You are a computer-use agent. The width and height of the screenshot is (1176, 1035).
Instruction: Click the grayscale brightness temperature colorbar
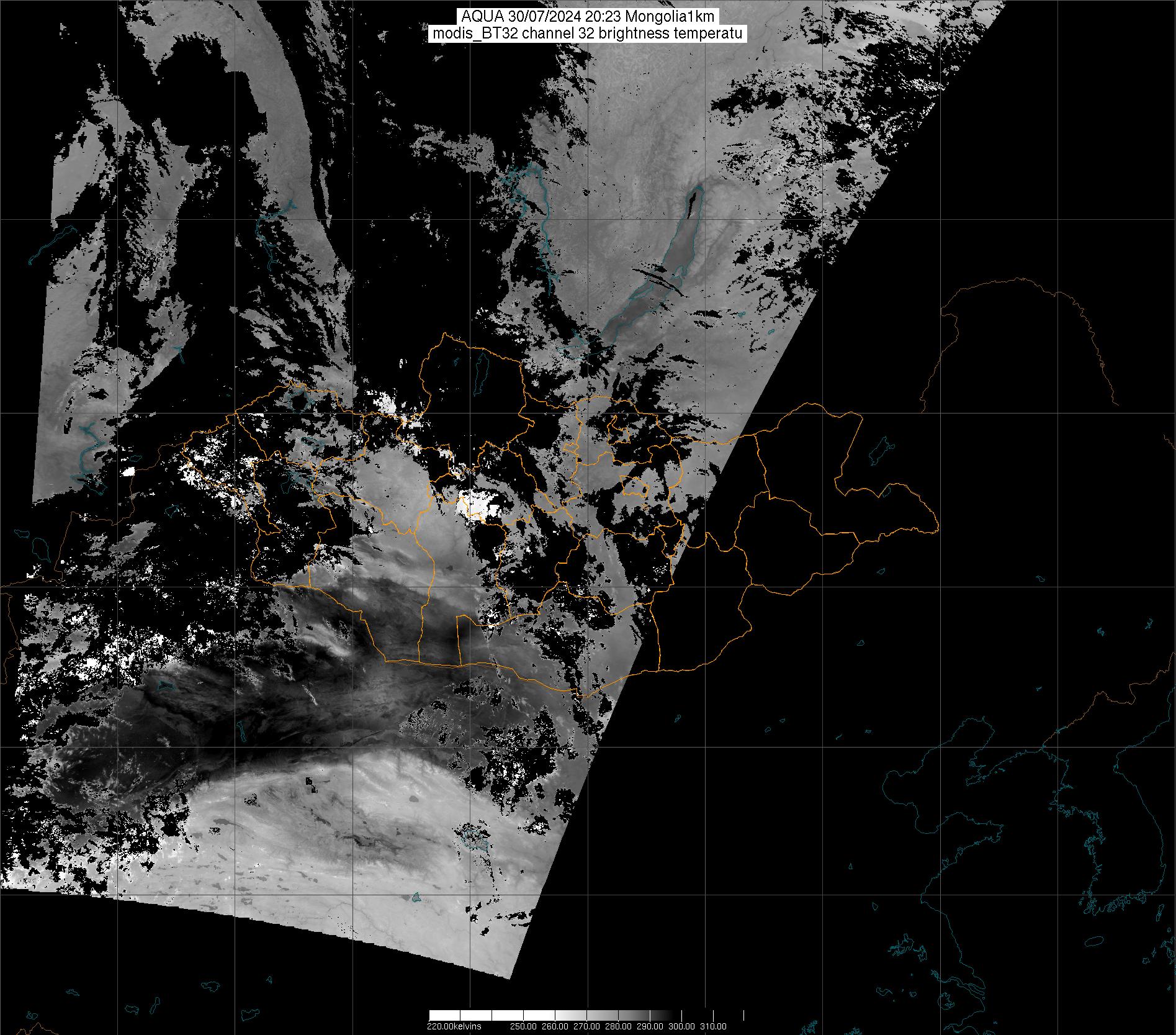[586, 1015]
